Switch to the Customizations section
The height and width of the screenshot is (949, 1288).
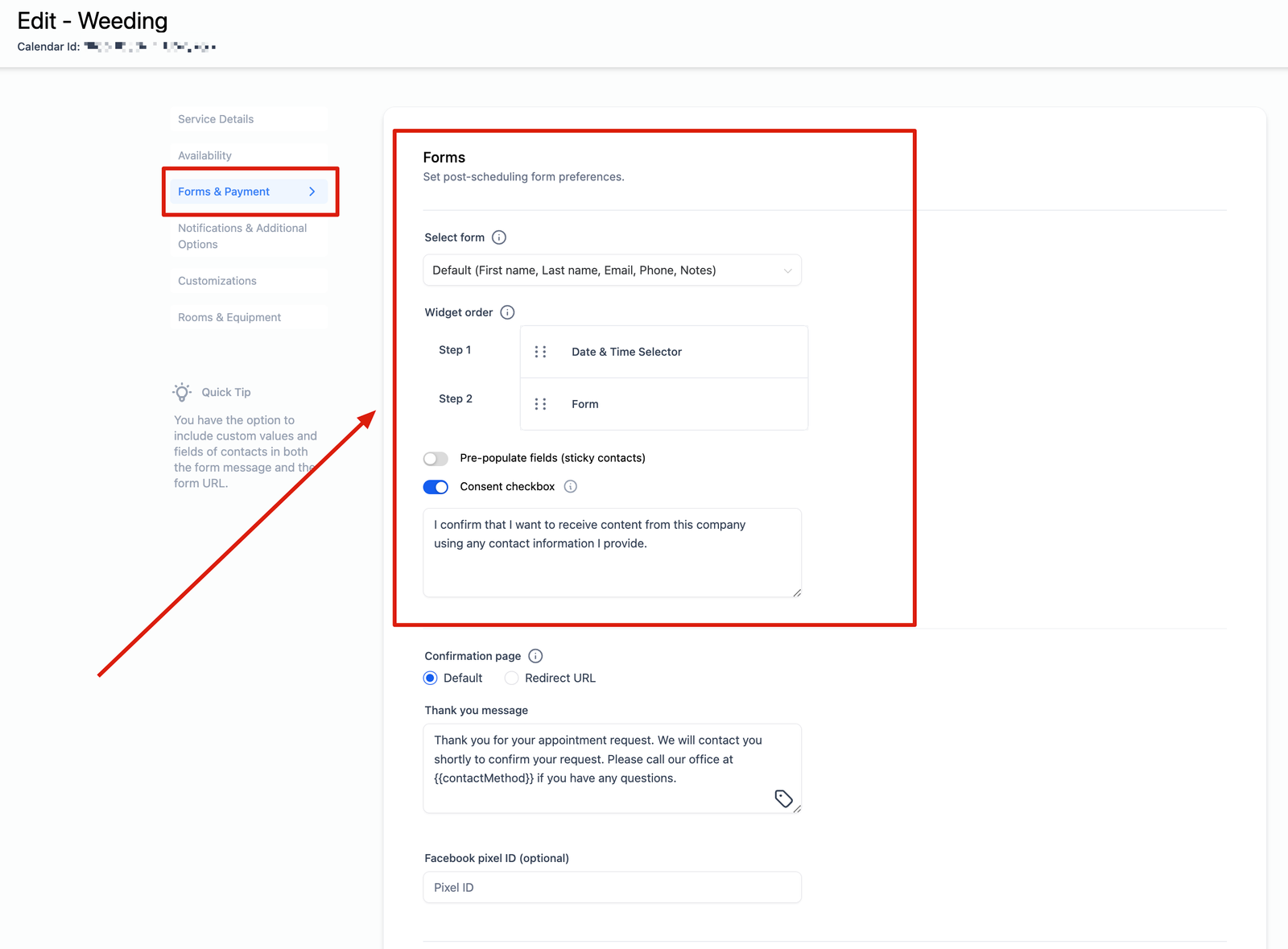point(217,281)
